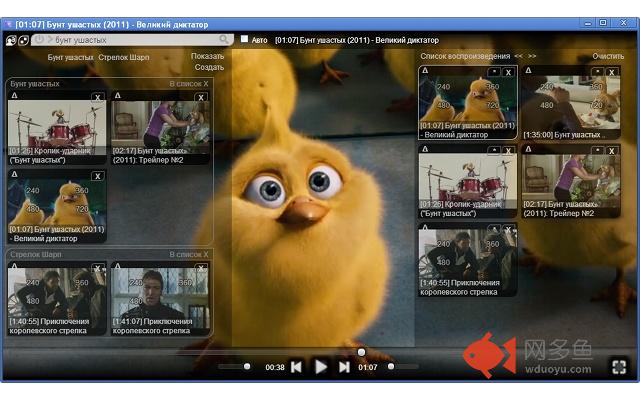
Task: Click the power icon inside the search field
Action: pyautogui.click(x=39, y=40)
